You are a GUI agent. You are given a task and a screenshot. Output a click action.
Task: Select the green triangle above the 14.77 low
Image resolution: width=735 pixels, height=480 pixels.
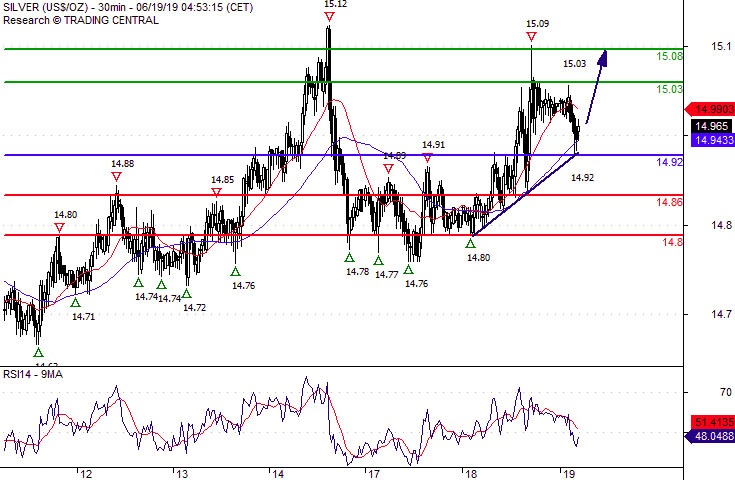(378, 261)
